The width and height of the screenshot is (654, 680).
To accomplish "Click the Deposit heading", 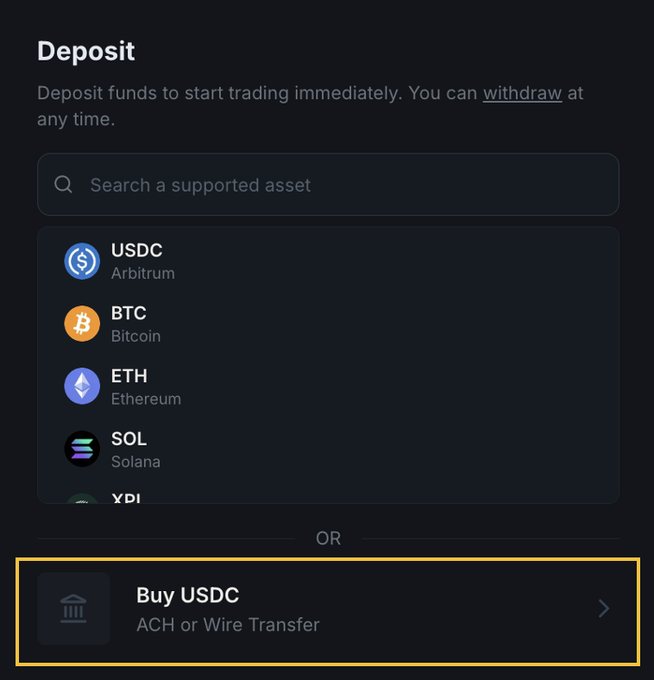I will (x=86, y=51).
